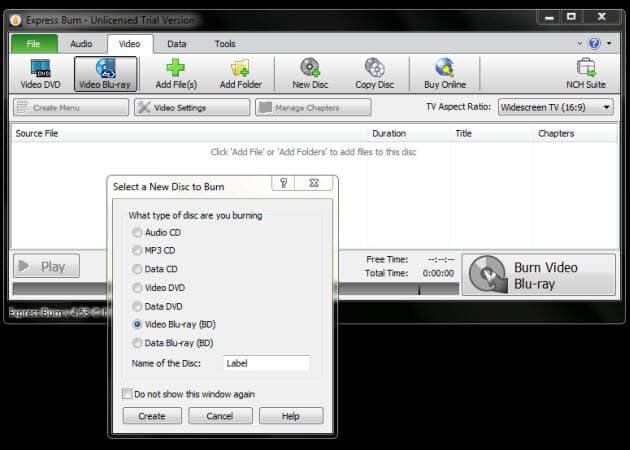The height and width of the screenshot is (450, 630).
Task: Click the Name of the Disc field
Action: [x=266, y=363]
